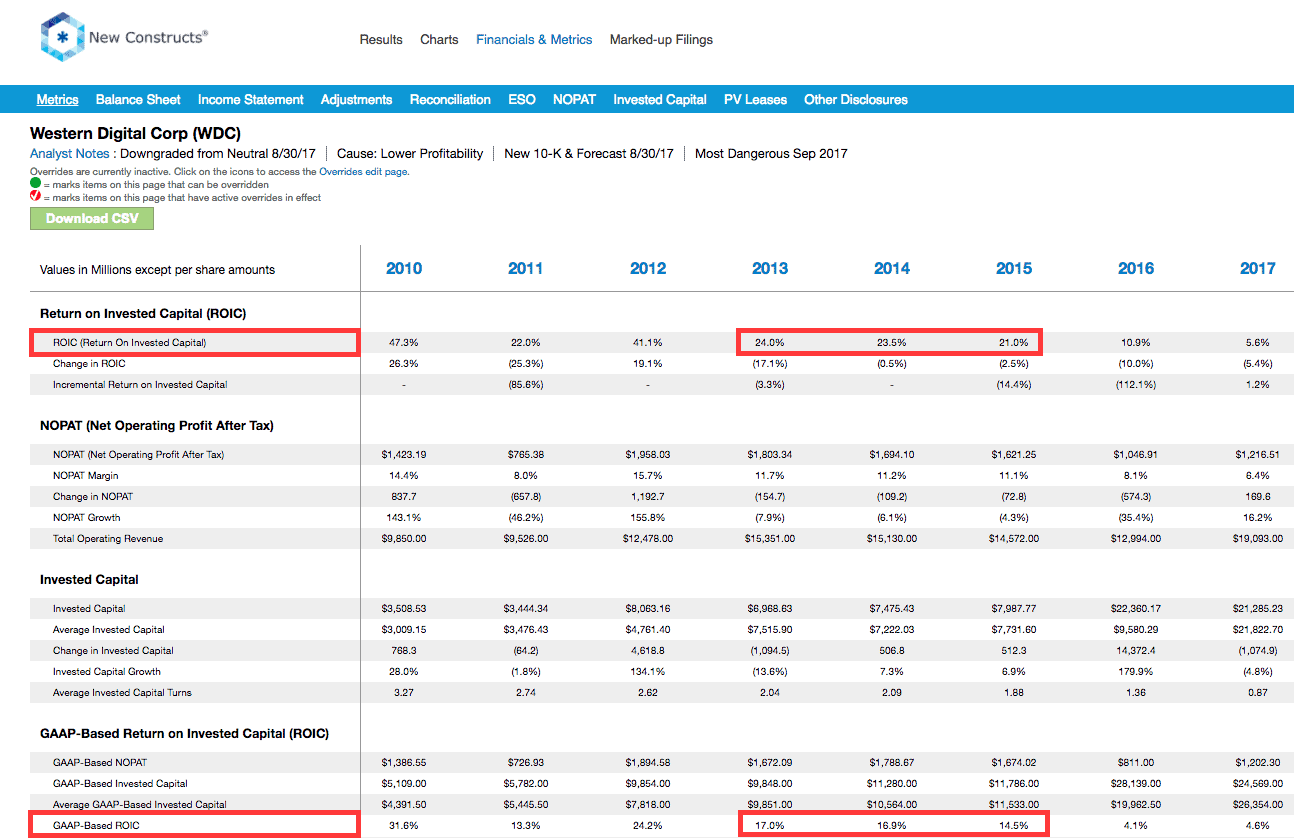Click the 24.0% ROIC value for 2013
This screenshot has height=838, width=1294.
point(770,342)
